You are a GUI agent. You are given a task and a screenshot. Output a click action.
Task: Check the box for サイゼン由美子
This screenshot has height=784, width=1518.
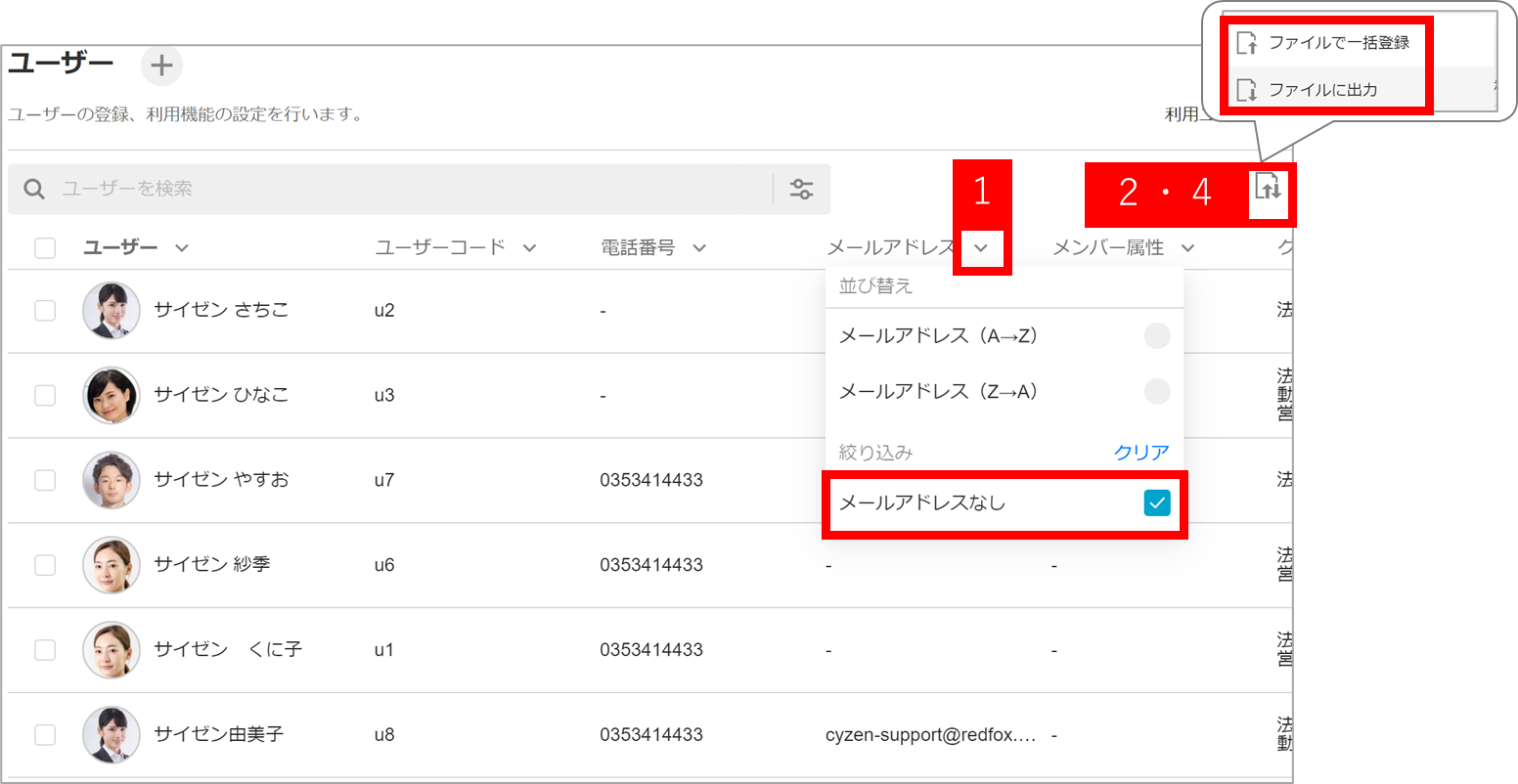[x=45, y=735]
